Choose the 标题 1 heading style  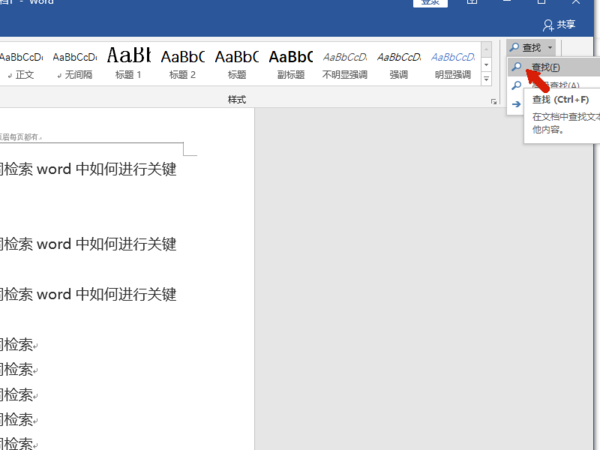pos(129,65)
